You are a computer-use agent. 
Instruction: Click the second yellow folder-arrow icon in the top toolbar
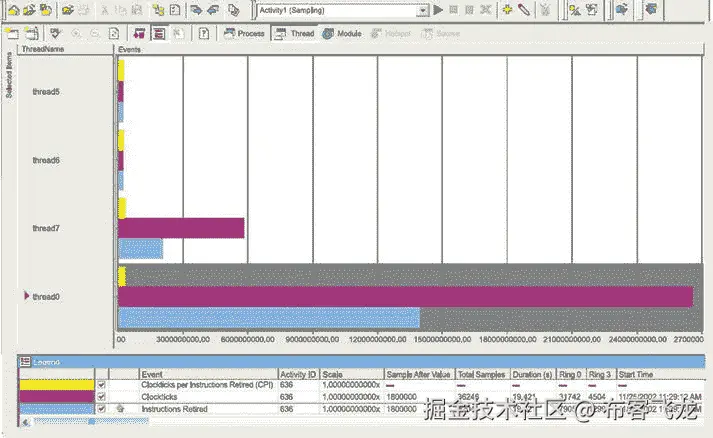click(x=29, y=10)
